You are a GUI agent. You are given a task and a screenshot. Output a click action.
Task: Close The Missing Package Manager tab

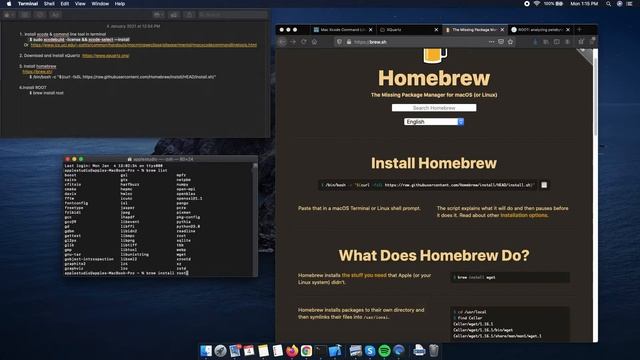pos(502,30)
